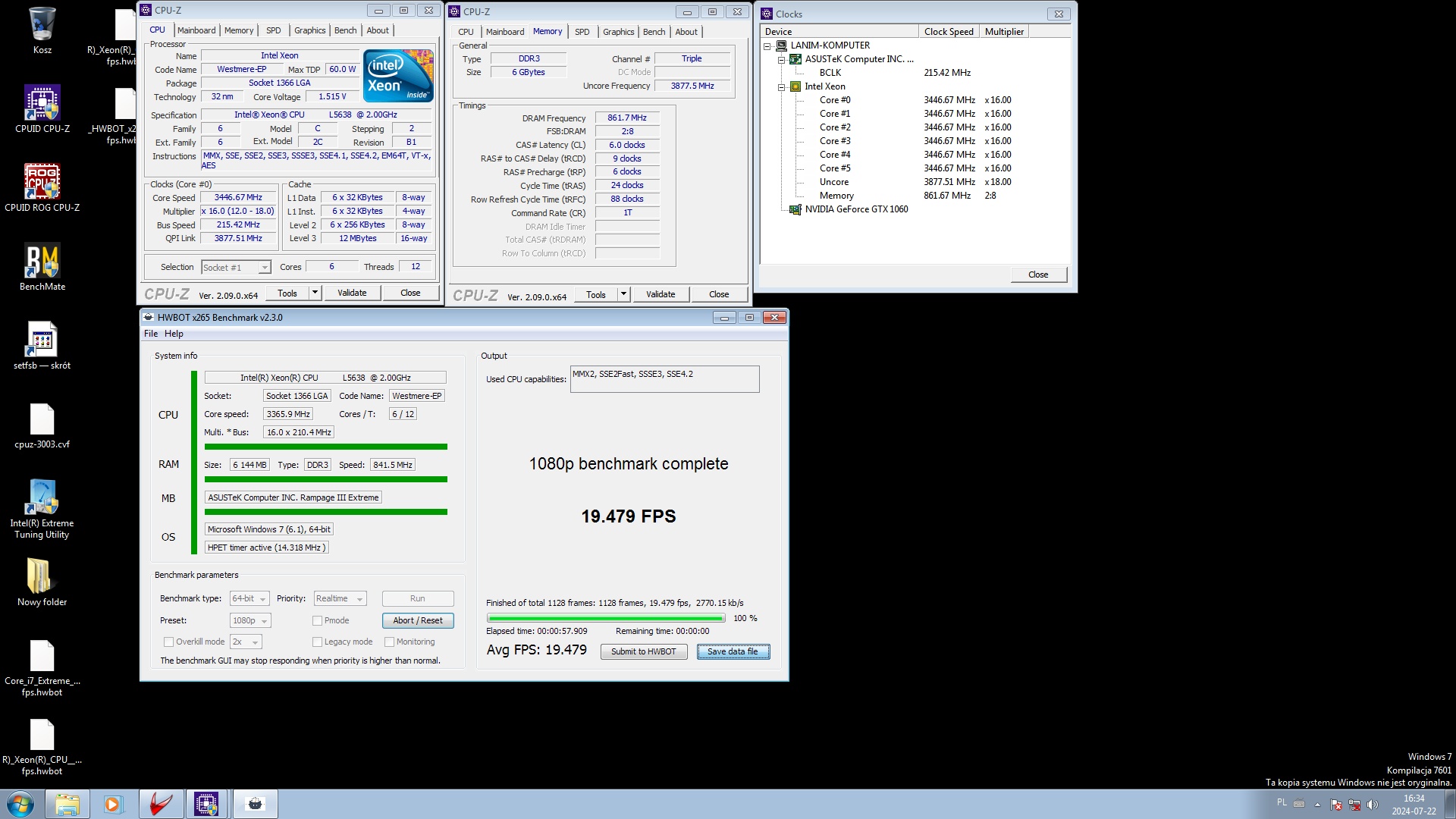Click the red swoosh taskbar application

(x=160, y=804)
